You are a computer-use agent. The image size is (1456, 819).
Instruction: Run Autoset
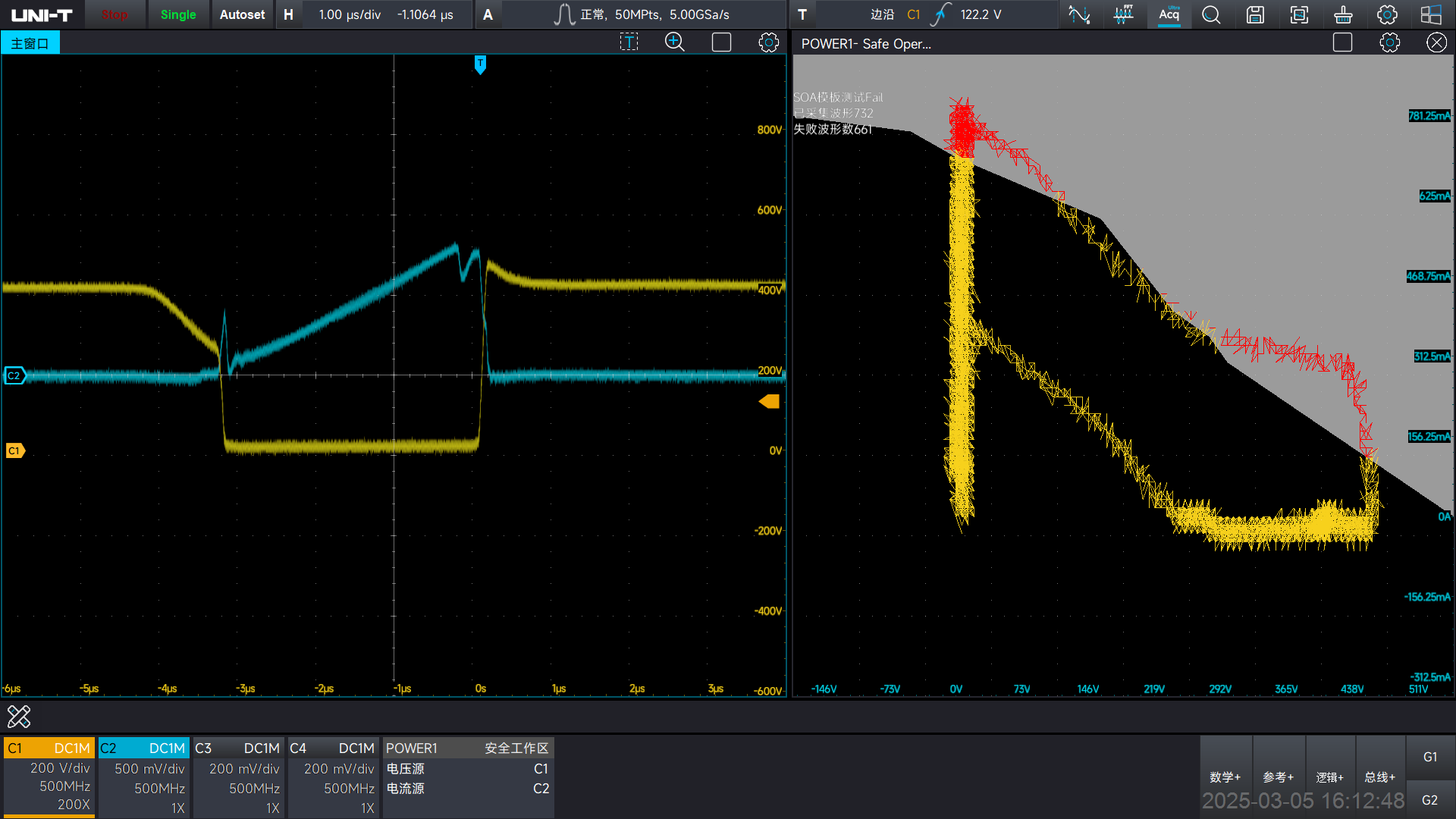coord(242,14)
